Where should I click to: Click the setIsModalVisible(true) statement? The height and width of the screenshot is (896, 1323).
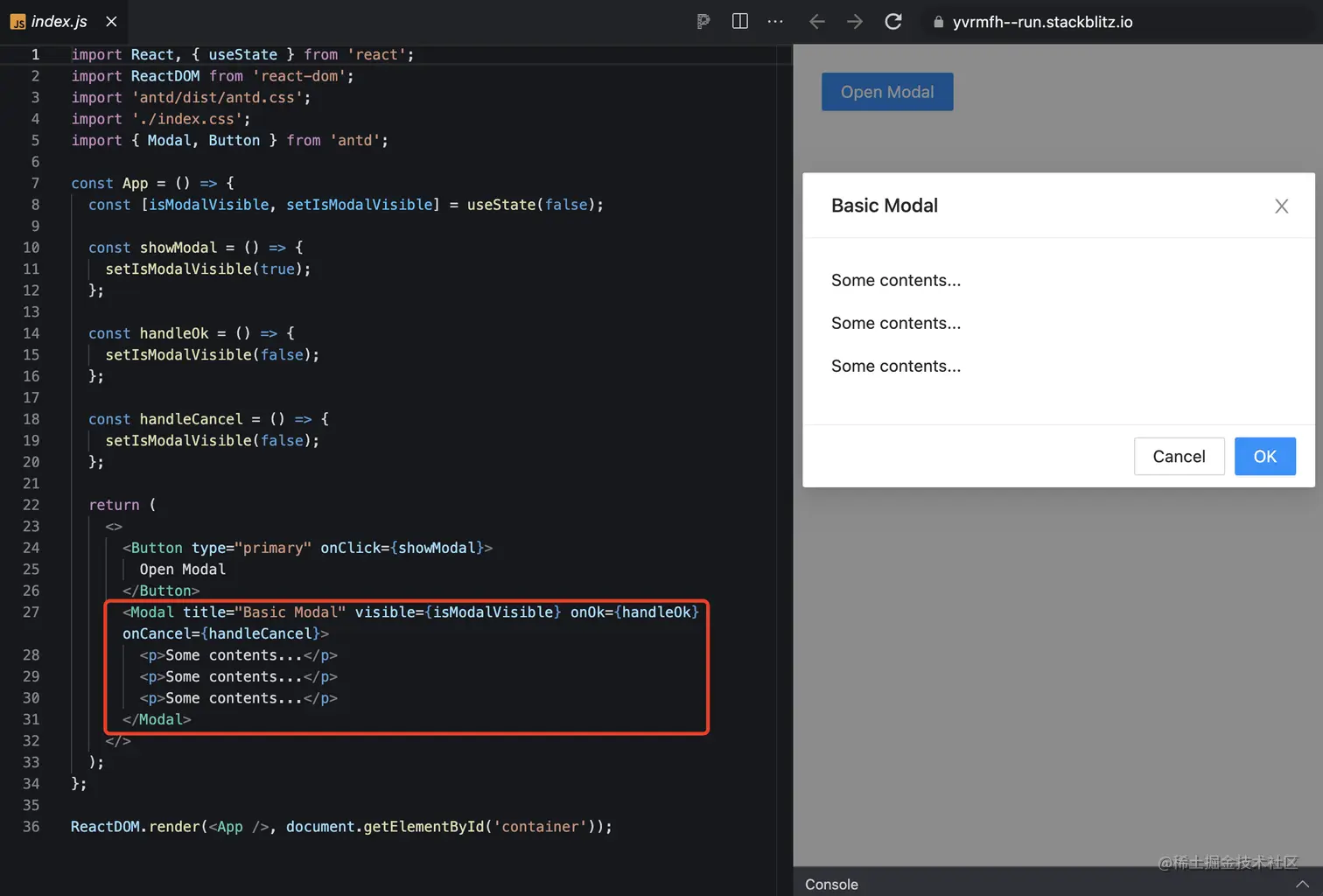[x=208, y=269]
